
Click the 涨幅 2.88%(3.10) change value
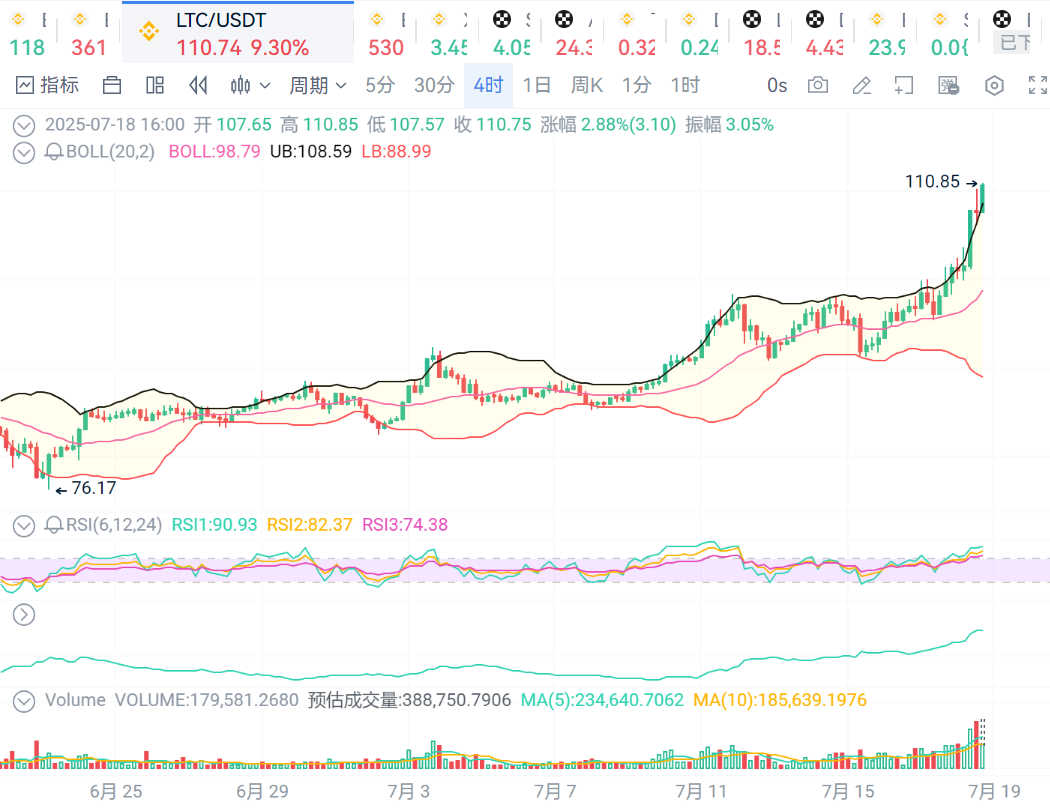point(608,125)
